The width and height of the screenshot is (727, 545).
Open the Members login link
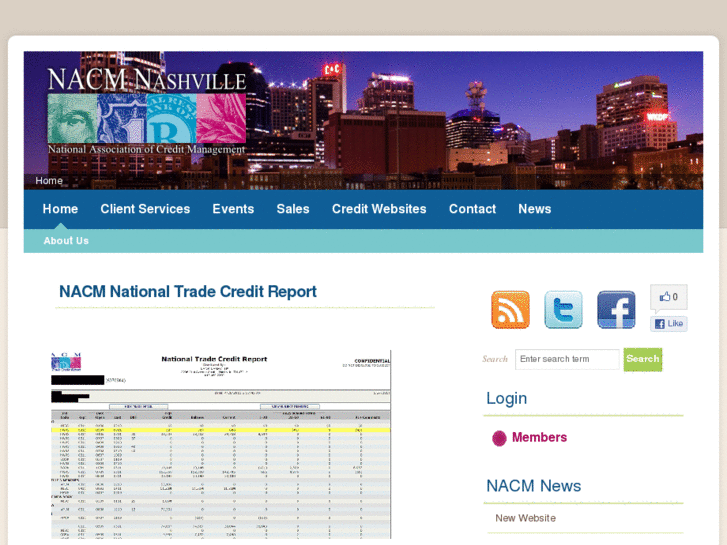539,437
